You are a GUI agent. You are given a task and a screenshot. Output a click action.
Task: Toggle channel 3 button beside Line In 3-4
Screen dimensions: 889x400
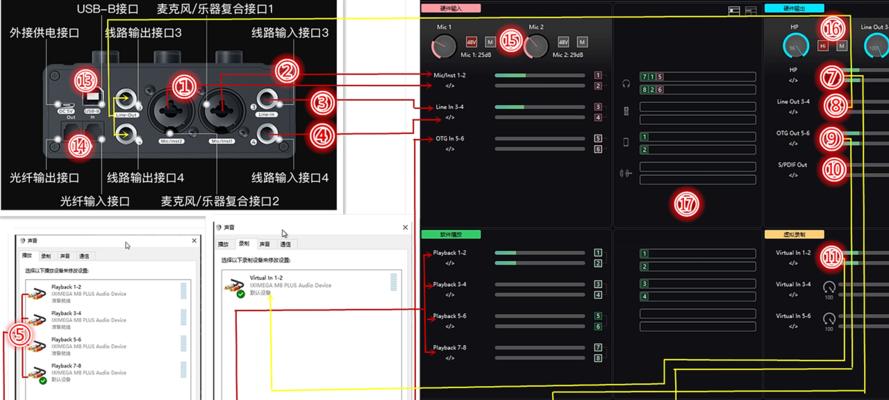(598, 107)
